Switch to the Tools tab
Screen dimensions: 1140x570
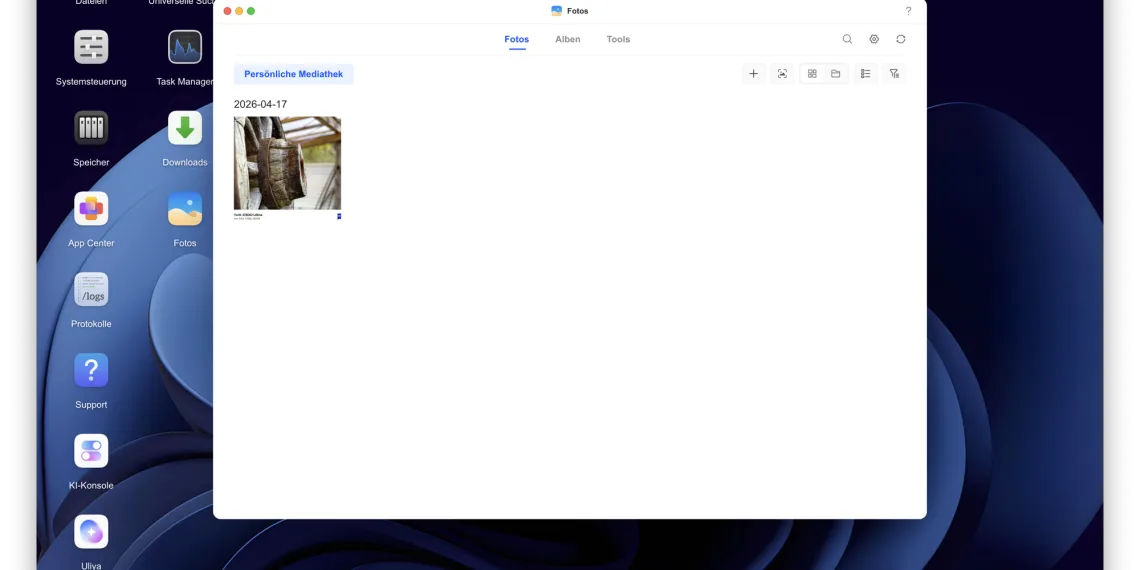pyautogui.click(x=618, y=39)
